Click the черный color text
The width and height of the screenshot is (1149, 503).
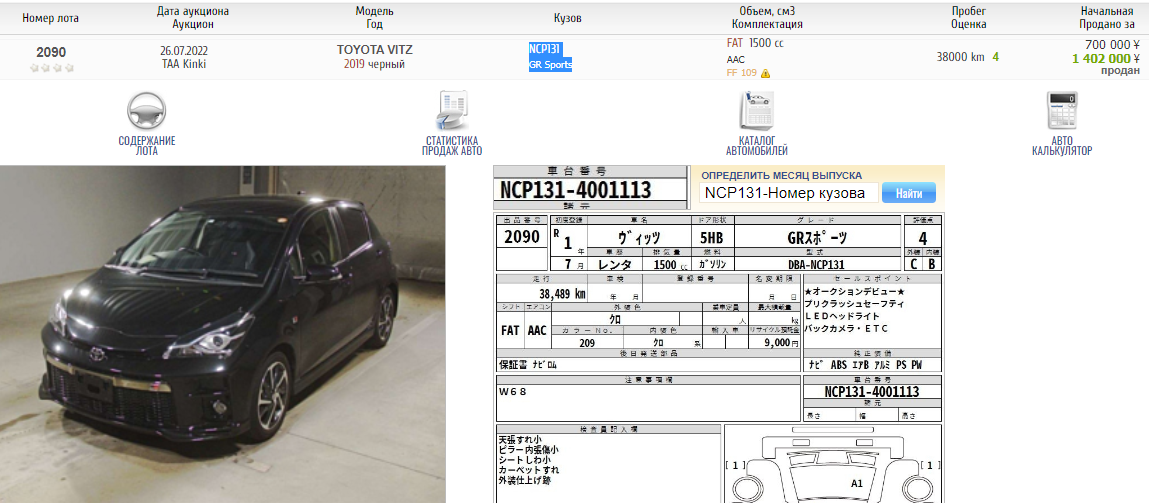(x=387, y=65)
